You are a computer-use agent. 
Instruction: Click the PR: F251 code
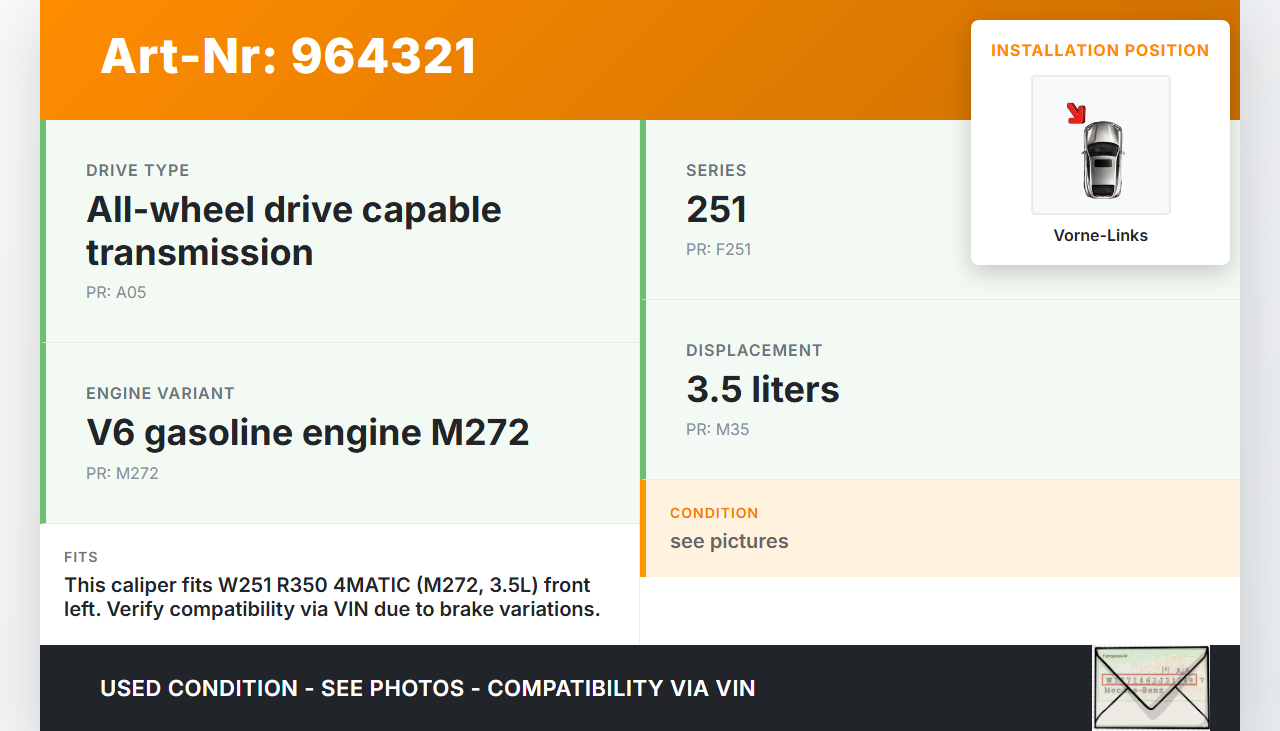(x=718, y=250)
